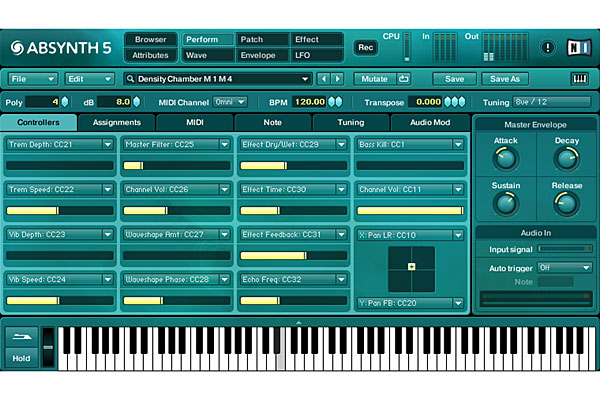This screenshot has width=600, height=400.
Task: Open the Trem Depth CC21 dropdown
Action: tap(59, 144)
